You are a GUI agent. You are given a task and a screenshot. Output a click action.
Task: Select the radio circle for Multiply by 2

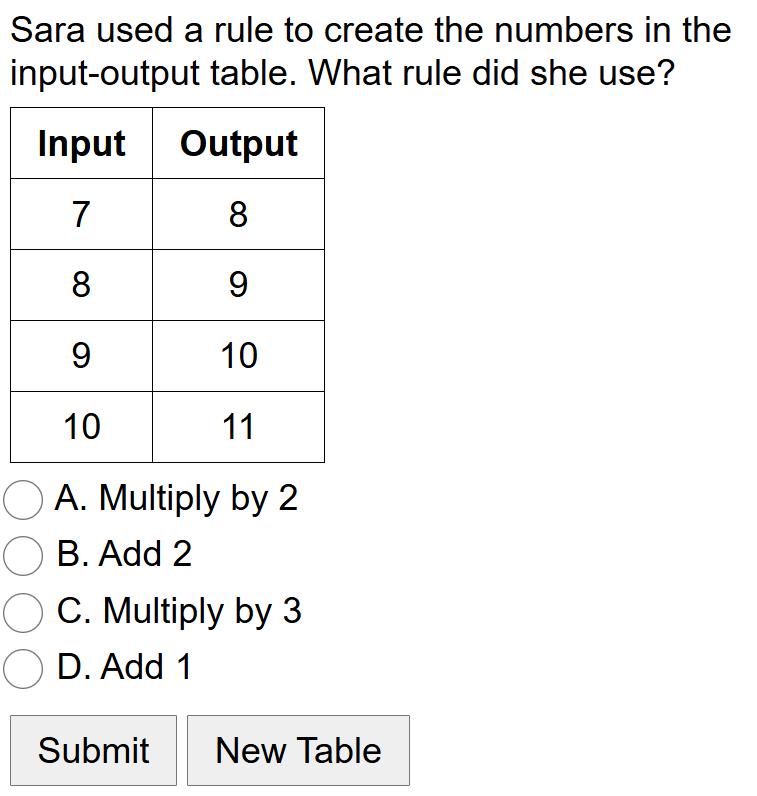[23, 499]
